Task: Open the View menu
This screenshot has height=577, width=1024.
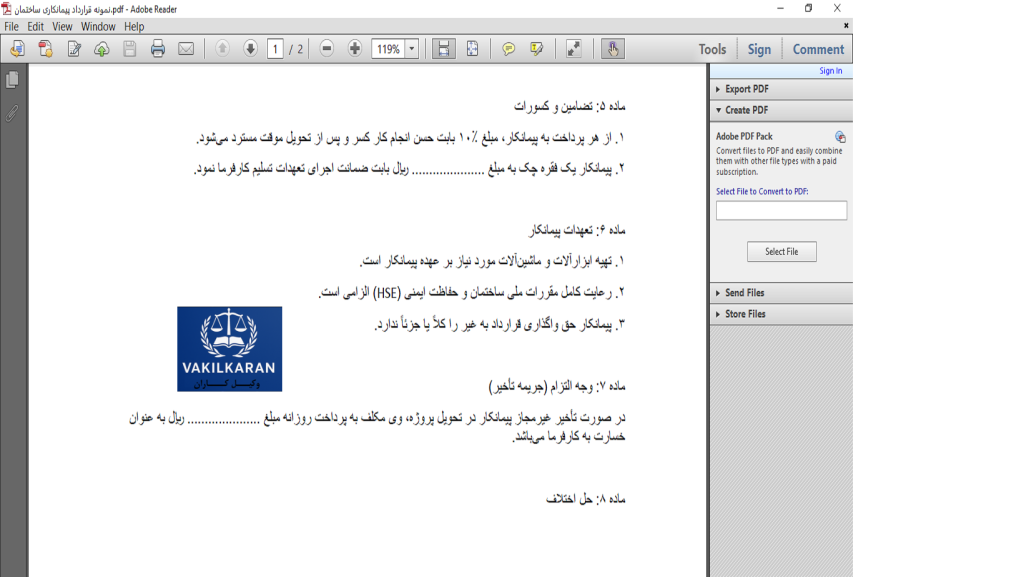Action: click(x=62, y=27)
